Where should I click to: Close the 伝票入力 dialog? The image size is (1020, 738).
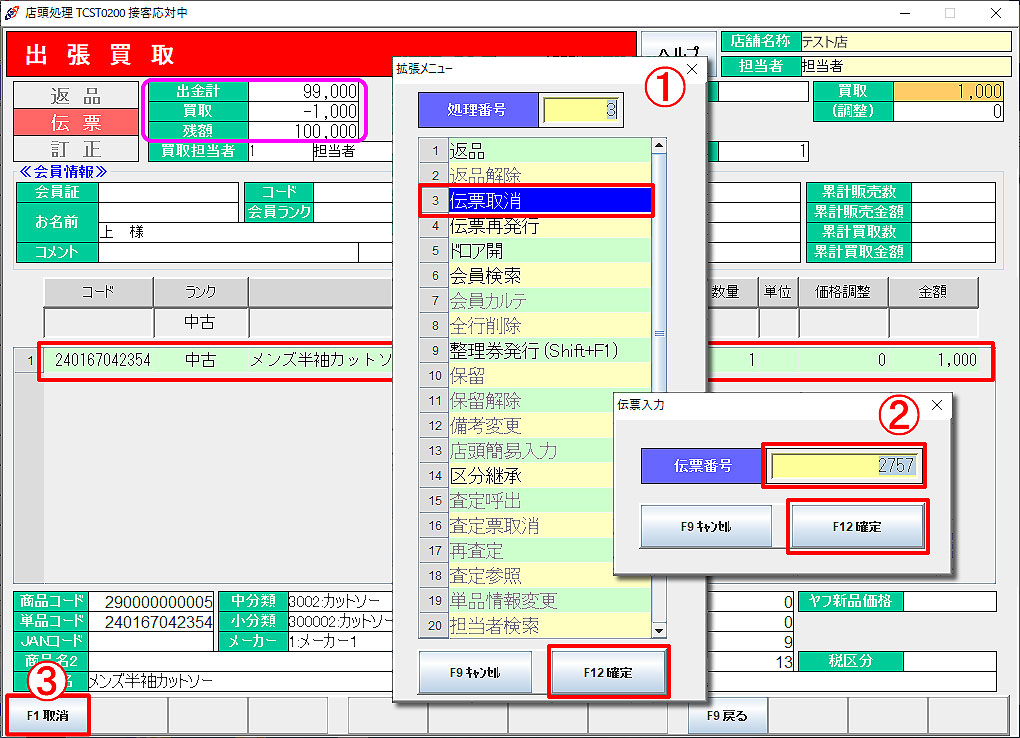(x=937, y=405)
